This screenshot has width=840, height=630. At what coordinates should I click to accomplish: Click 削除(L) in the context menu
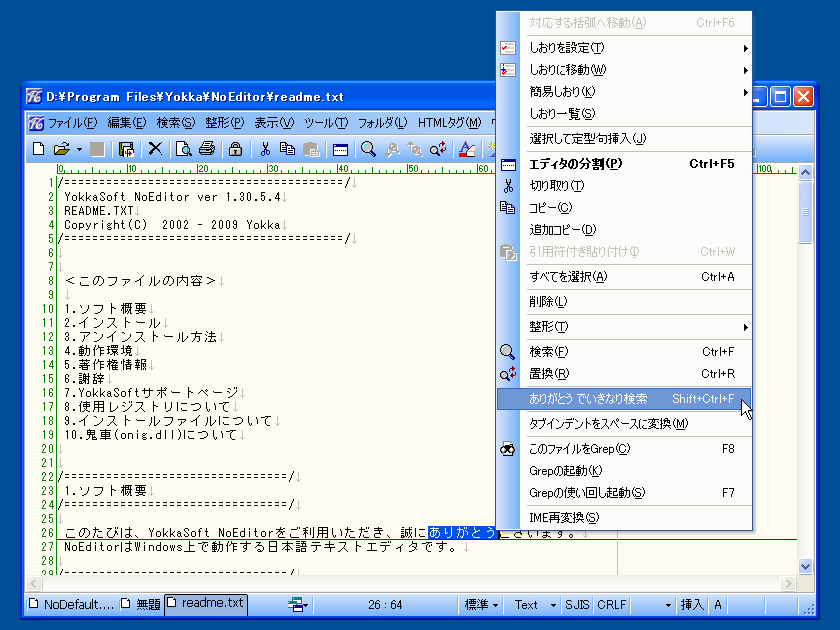625,302
